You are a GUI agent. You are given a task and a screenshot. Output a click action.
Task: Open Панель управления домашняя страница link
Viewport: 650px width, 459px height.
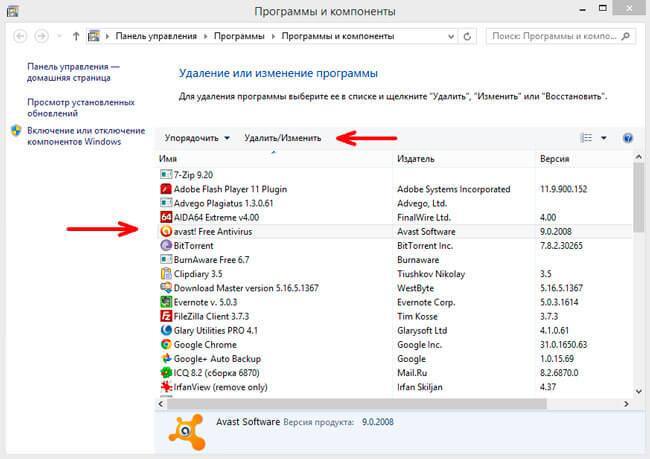(73, 72)
